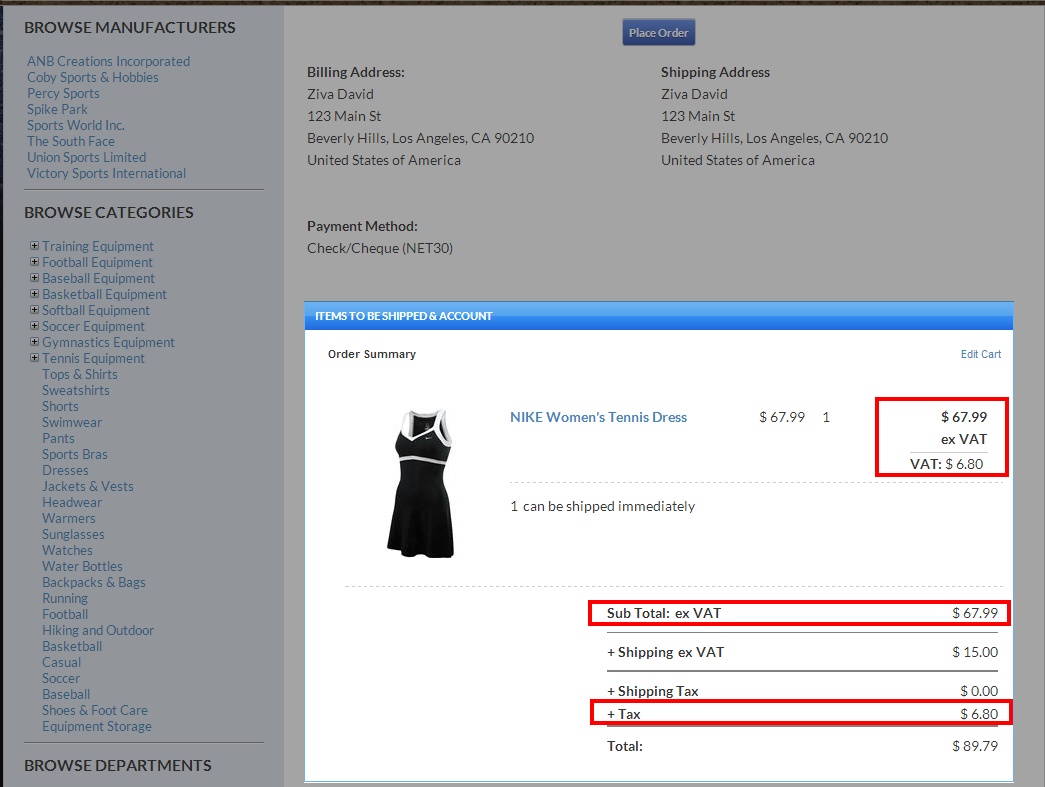This screenshot has width=1045, height=787.
Task: Browse the Hiking and Outdoor category
Action: pyautogui.click(x=98, y=630)
